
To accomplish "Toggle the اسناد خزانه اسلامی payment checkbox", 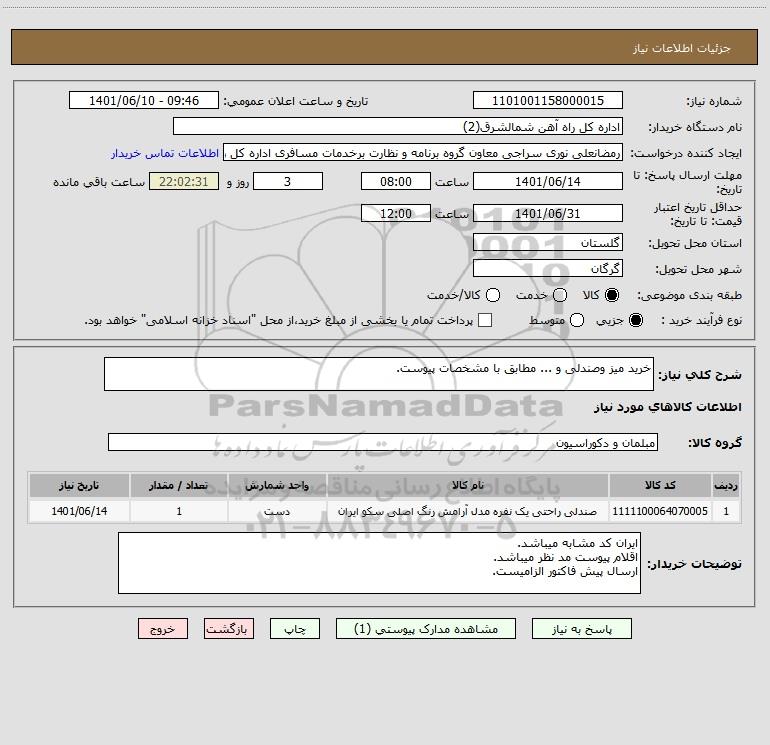I will click(485, 320).
